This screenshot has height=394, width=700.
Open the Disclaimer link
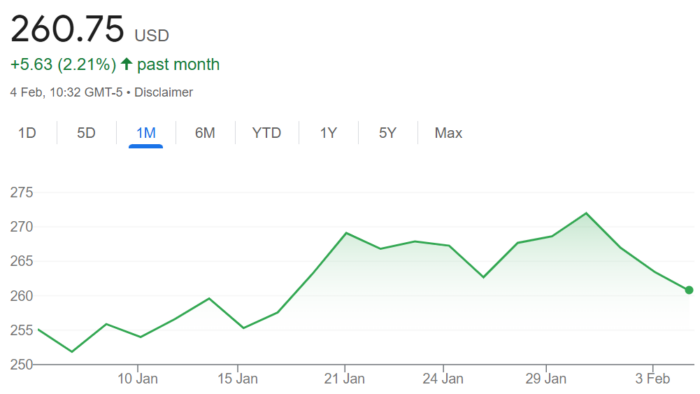[x=163, y=92]
